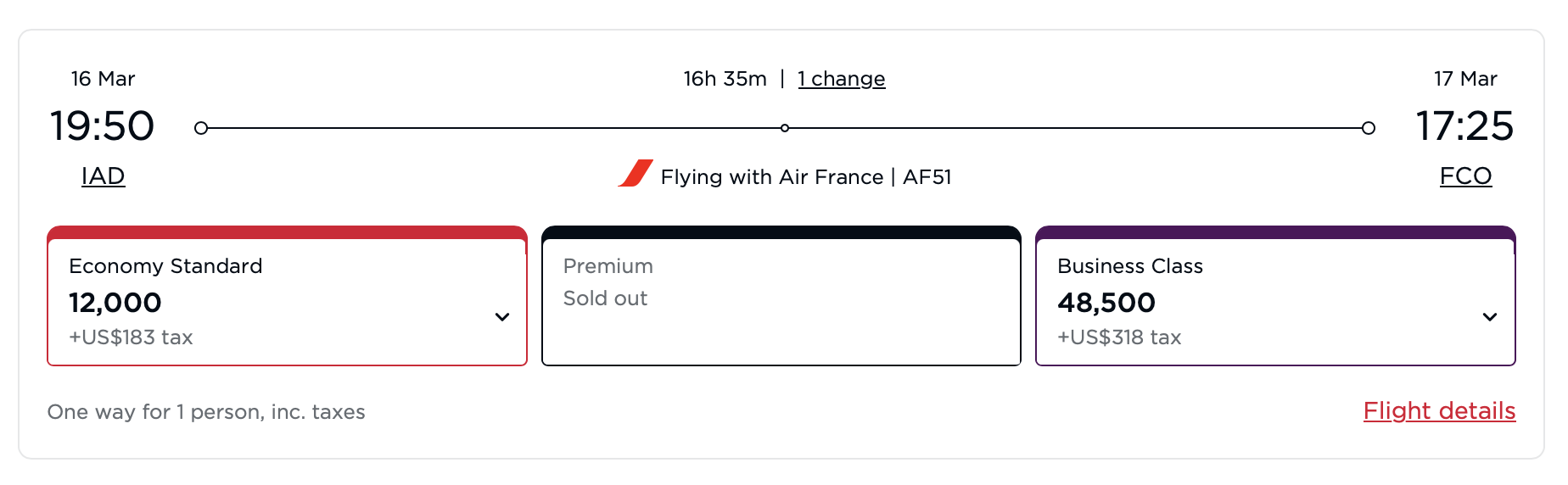Click the 17:25 arrival time
The width and height of the screenshot is (1568, 485).
pyautogui.click(x=1464, y=126)
